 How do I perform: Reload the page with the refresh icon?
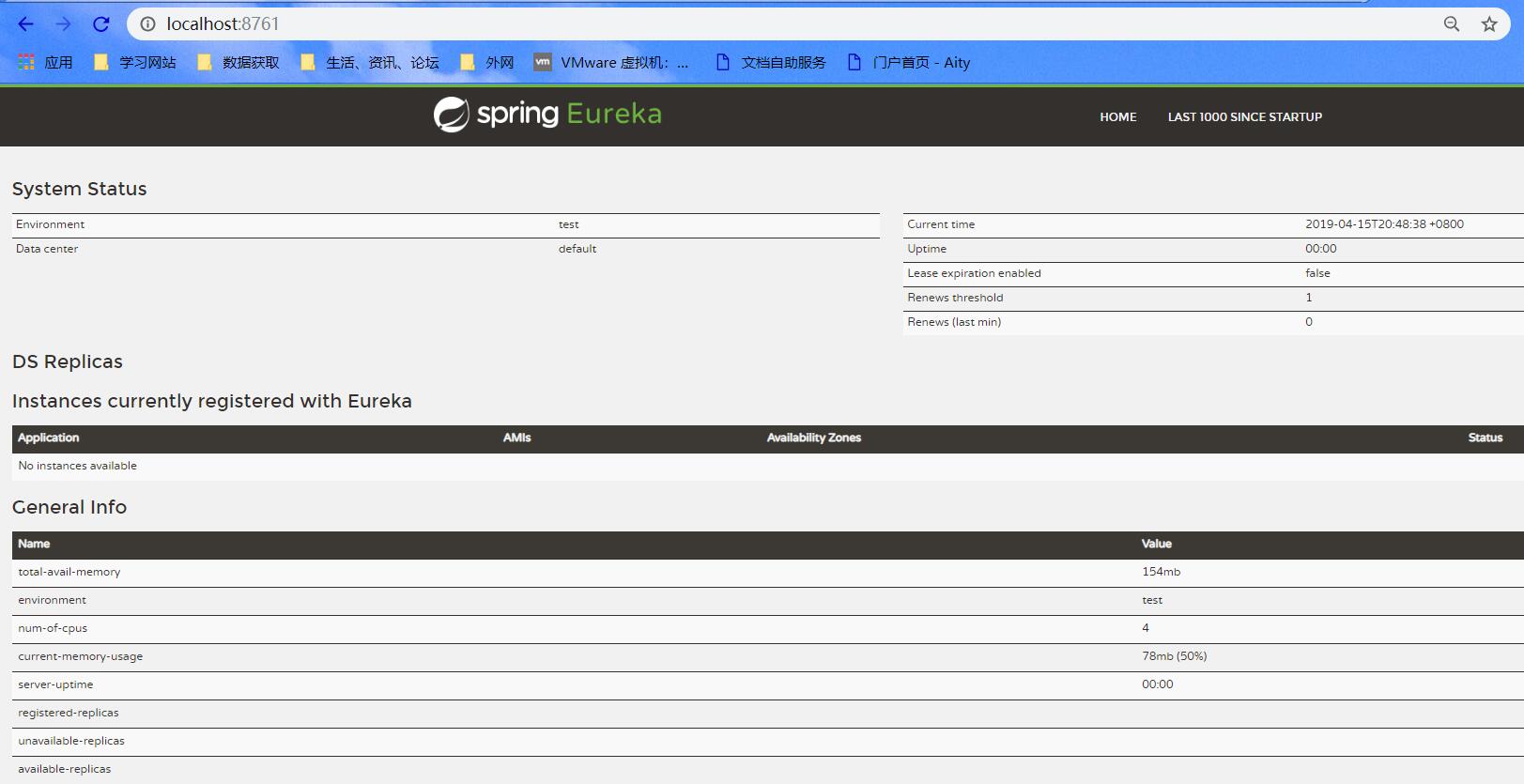[x=101, y=24]
